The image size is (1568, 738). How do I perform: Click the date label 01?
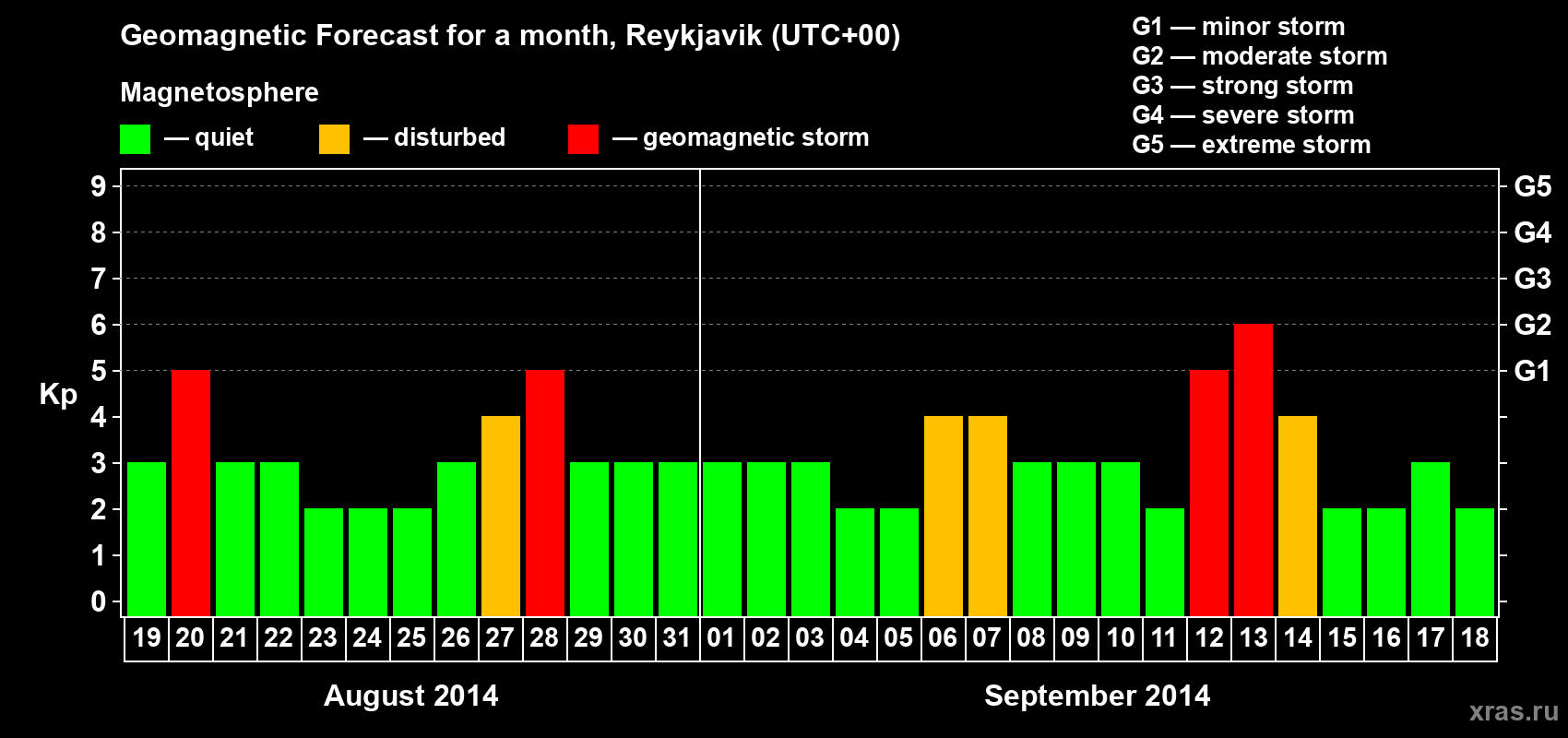click(x=721, y=637)
